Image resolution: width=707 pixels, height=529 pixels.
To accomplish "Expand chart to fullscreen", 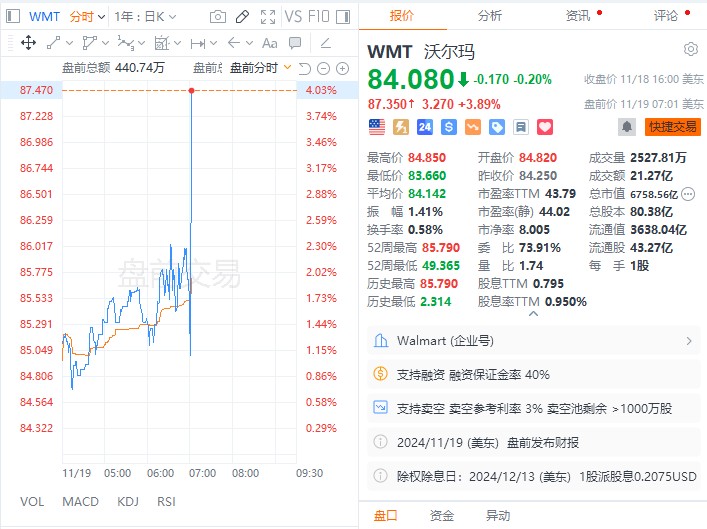I will coord(268,17).
